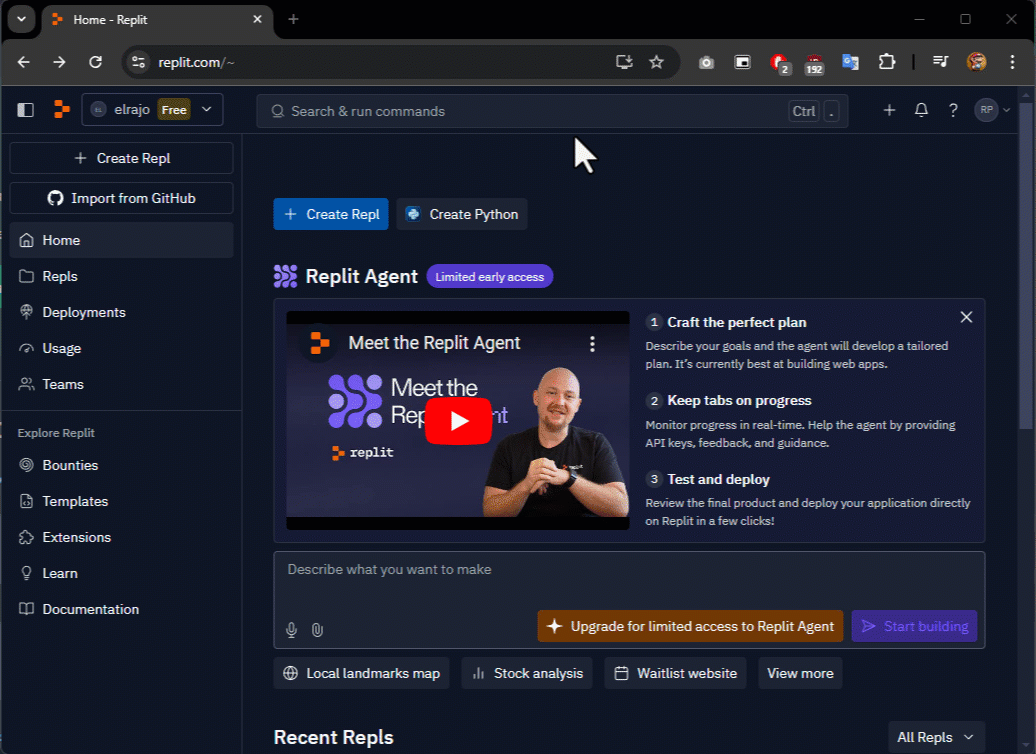Click Create Python button

point(462,214)
